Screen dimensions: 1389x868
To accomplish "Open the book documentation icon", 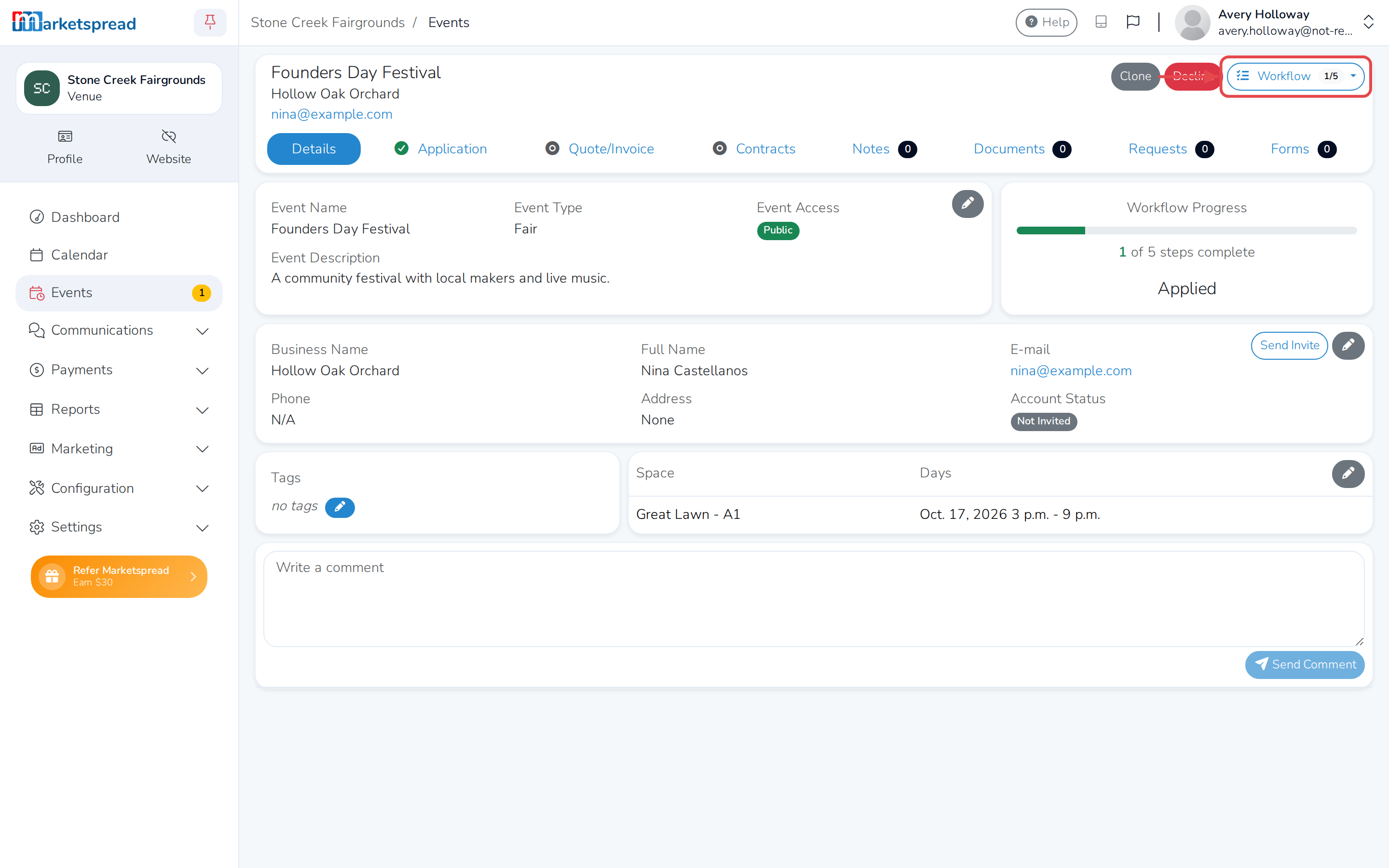I will 1100,22.
